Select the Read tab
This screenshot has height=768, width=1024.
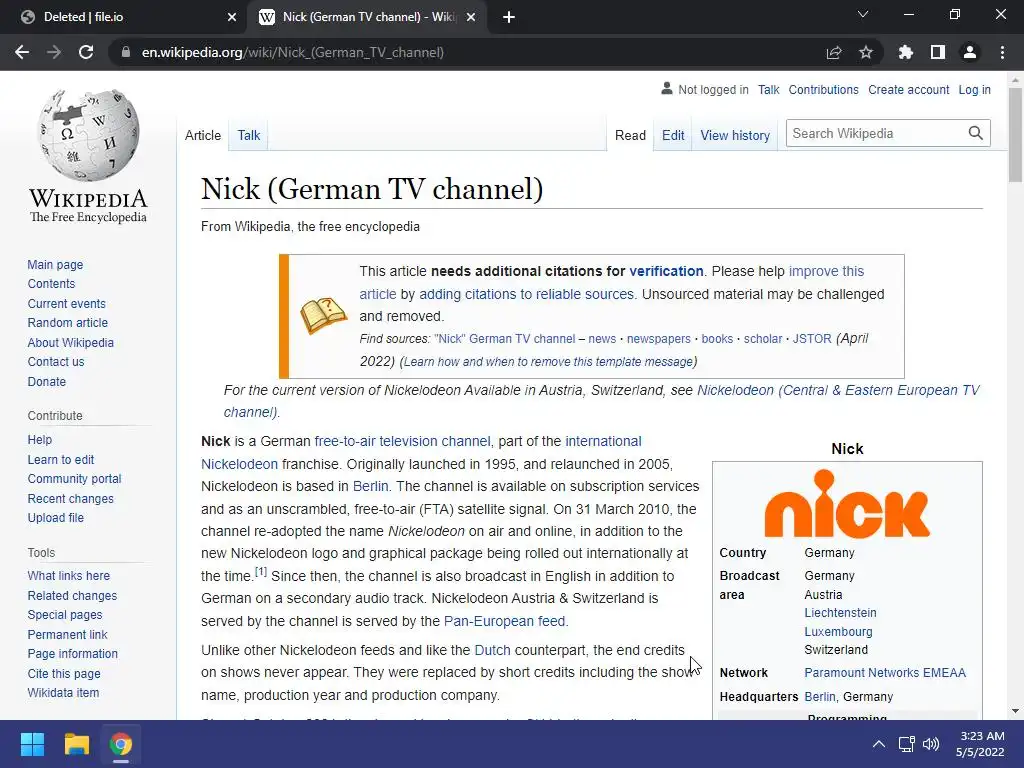click(630, 135)
